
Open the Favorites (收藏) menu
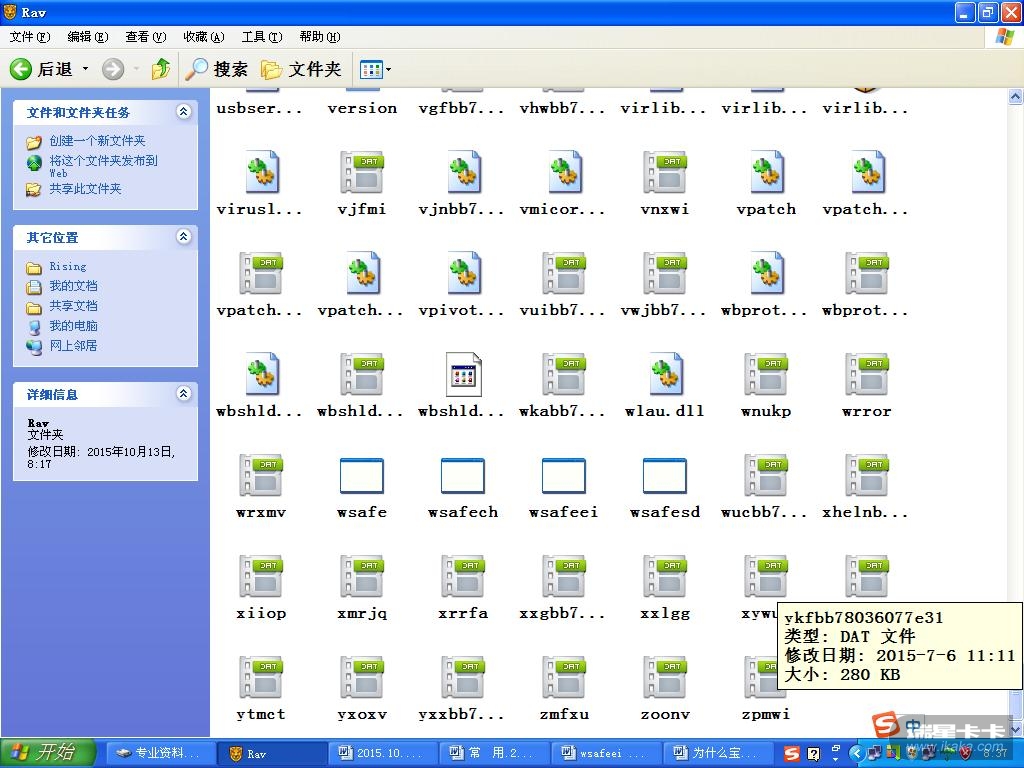203,37
